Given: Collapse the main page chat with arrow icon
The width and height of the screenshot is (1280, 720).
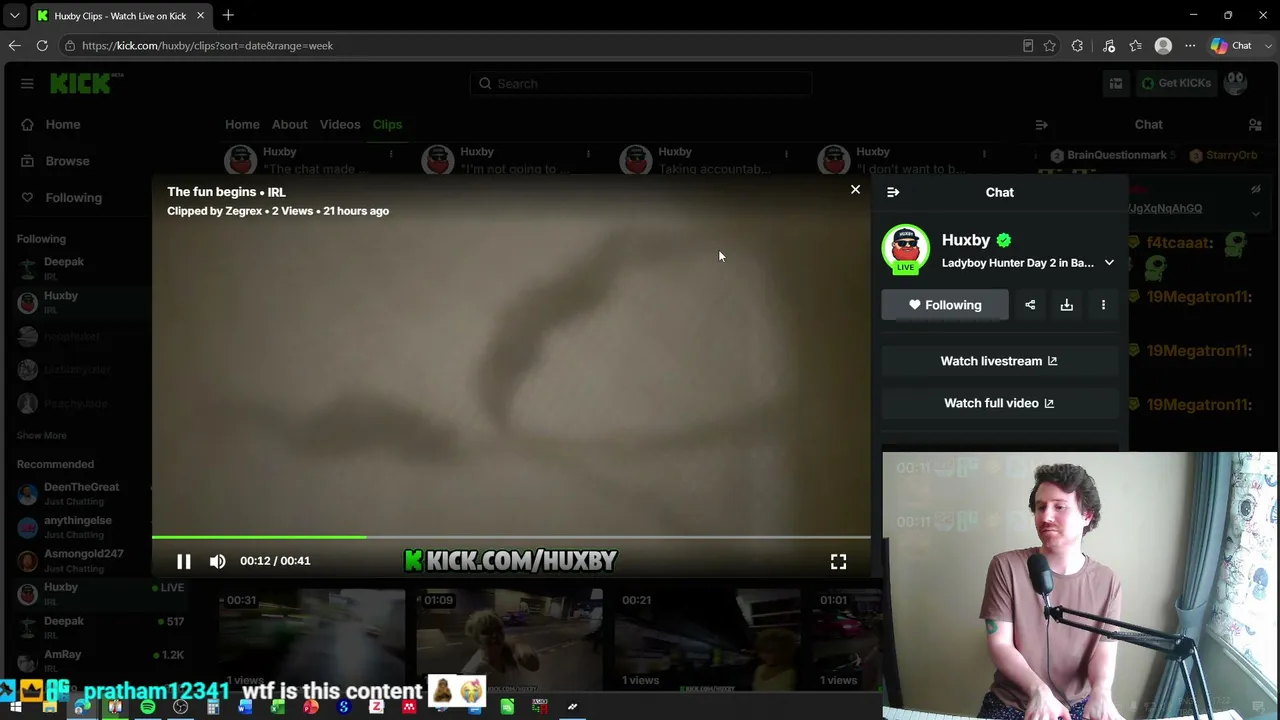Looking at the screenshot, I should coord(1041,125).
